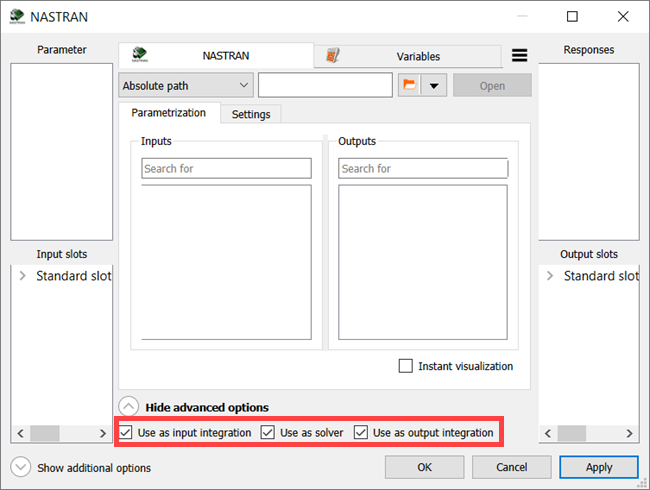Click the hamburger menu icon
Screen dimensions: 650x490
click(x=519, y=55)
